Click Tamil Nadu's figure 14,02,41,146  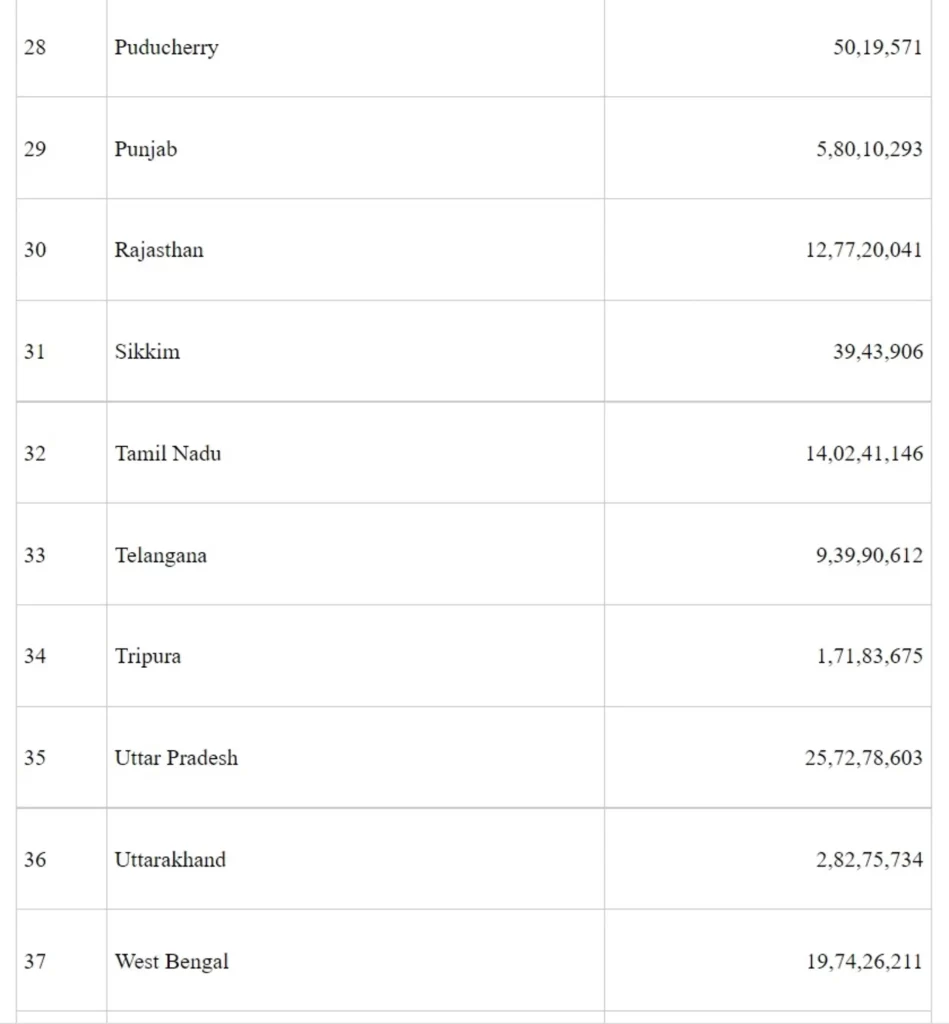[x=864, y=454]
